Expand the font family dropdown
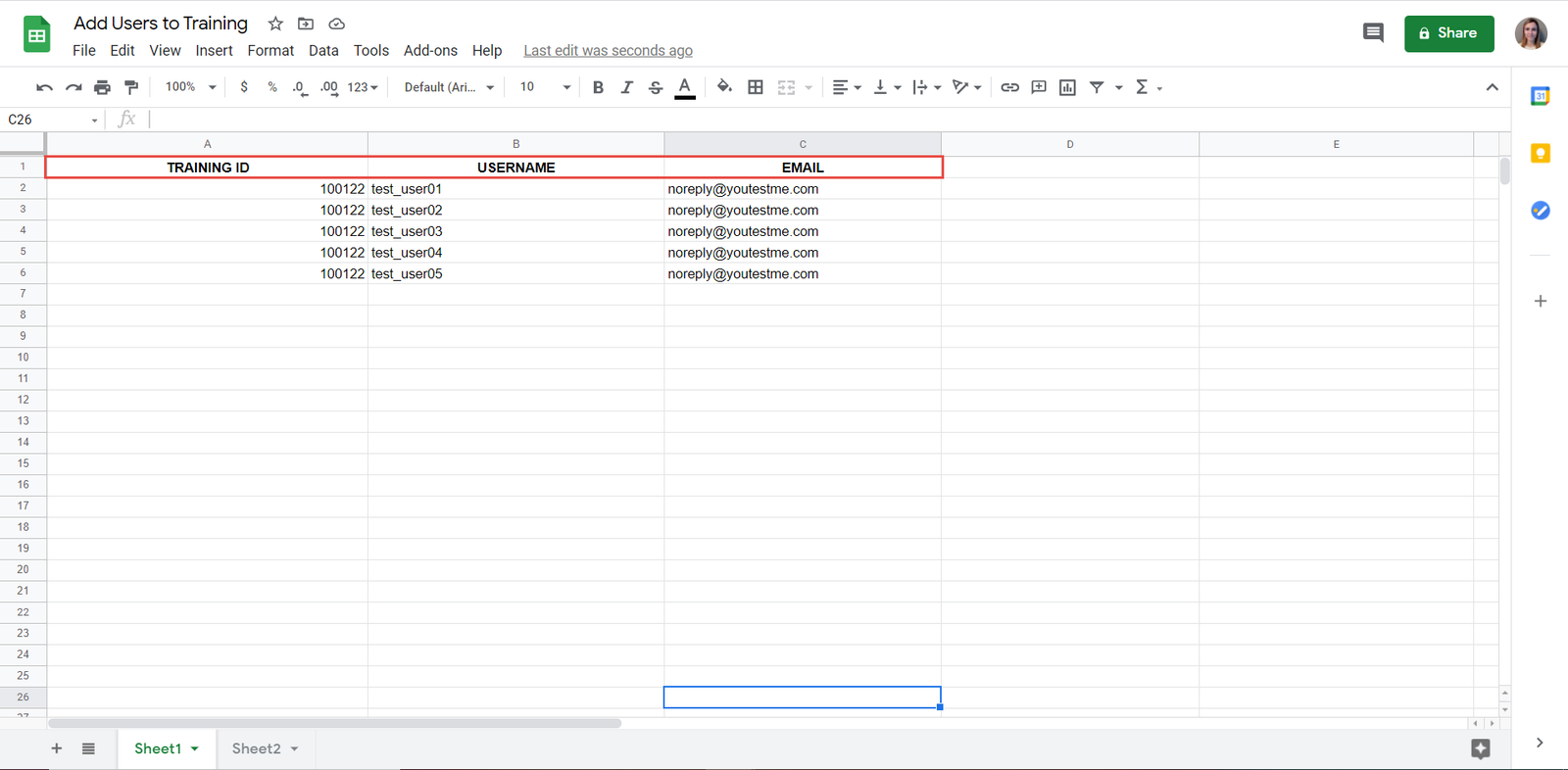The image size is (1568, 770). tap(449, 87)
